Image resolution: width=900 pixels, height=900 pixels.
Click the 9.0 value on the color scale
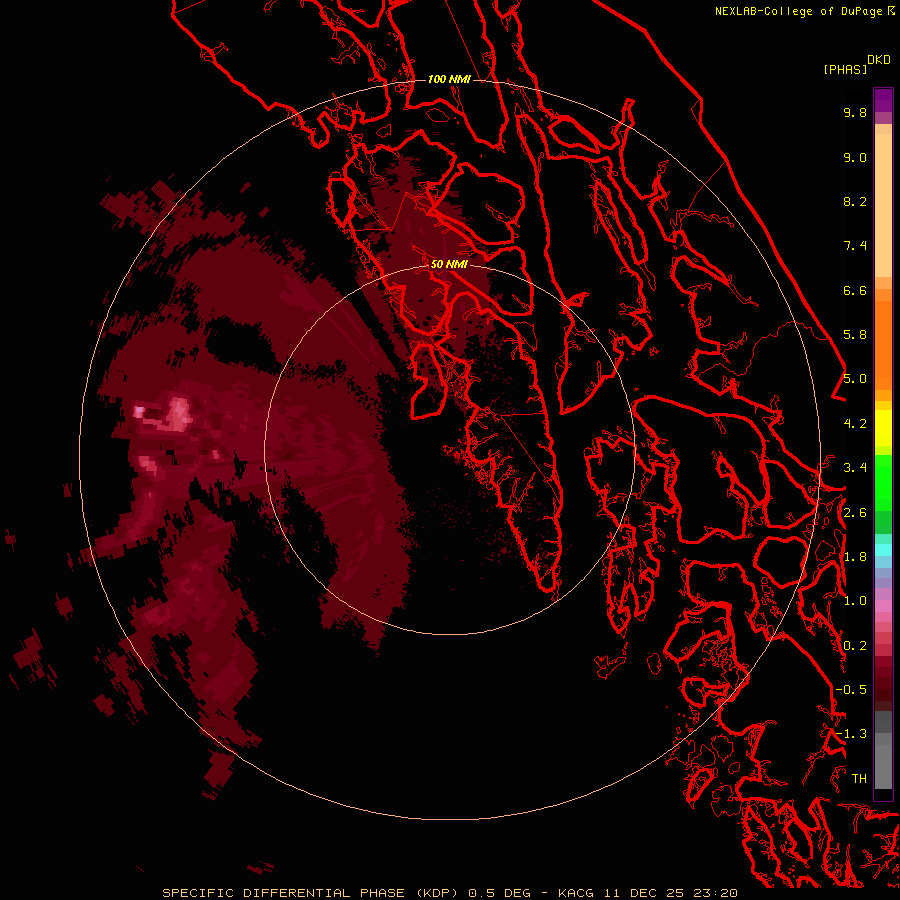point(855,157)
